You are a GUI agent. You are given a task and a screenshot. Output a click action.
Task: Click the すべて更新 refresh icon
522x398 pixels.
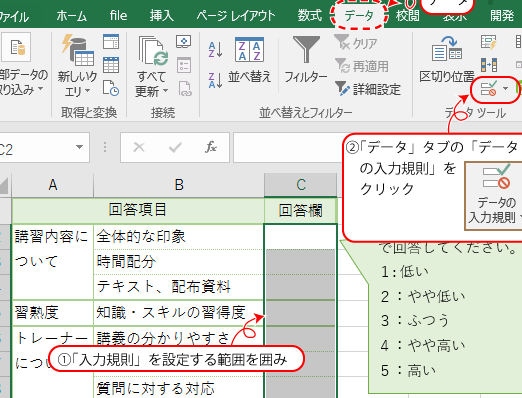coord(153,51)
